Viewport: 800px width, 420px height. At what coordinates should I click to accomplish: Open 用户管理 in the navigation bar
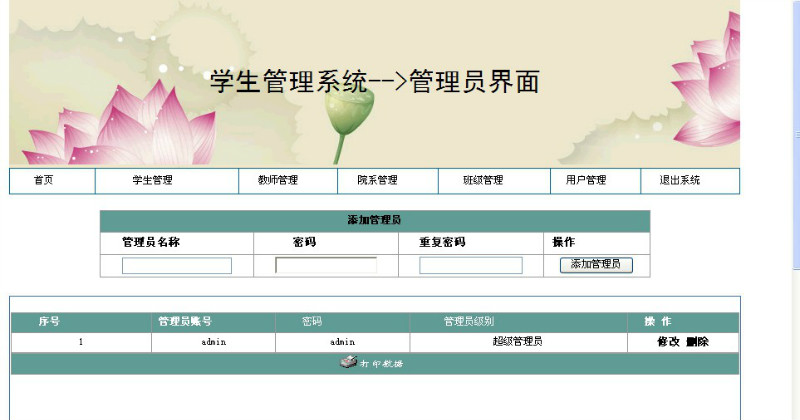tap(586, 181)
